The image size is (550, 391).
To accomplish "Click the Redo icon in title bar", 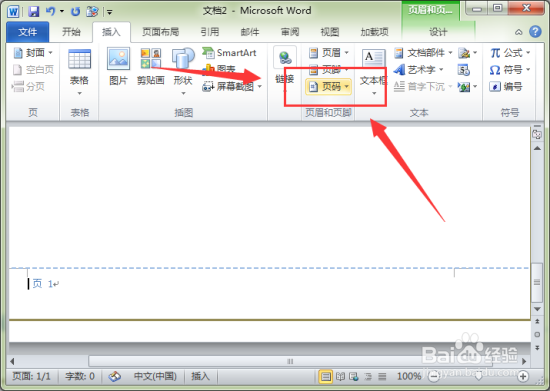I will tap(75, 12).
